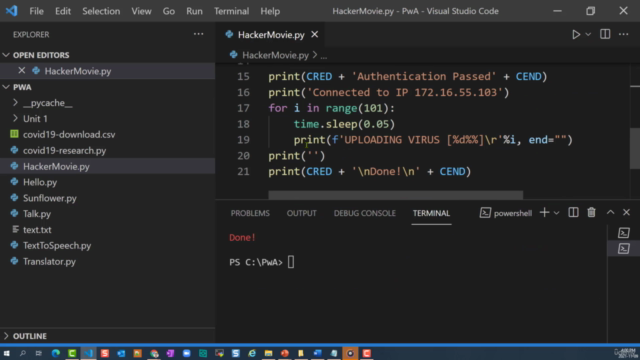Open text.txt file
Image resolution: width=640 pixels, height=360 pixels.
37,230
